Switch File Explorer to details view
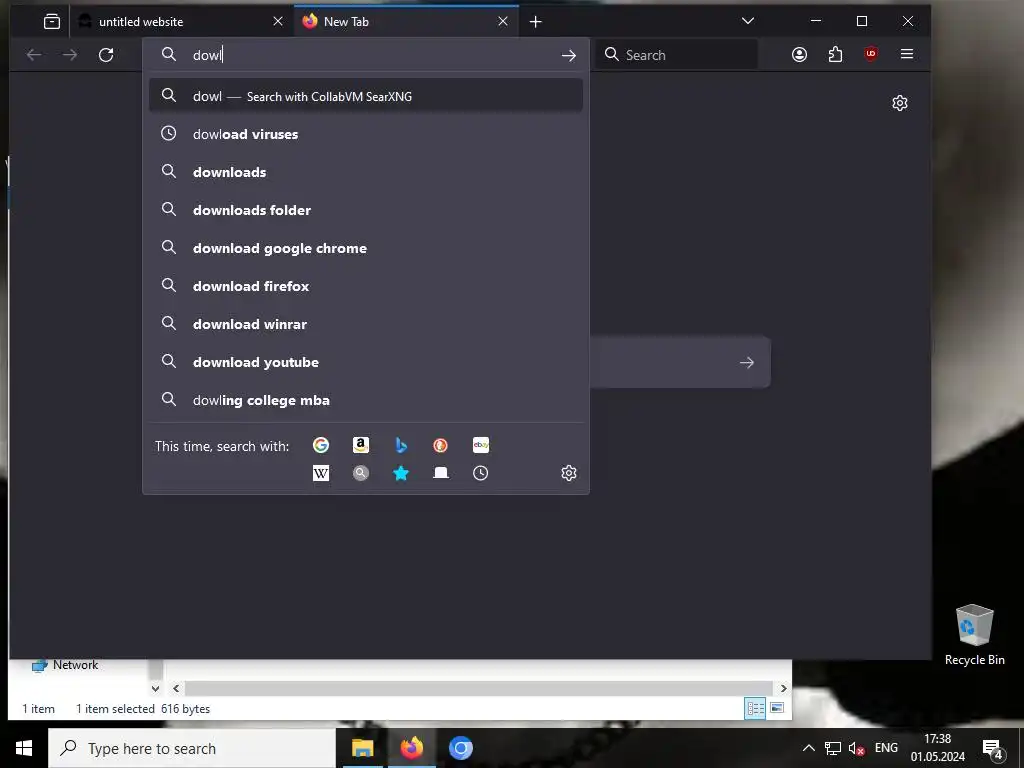 pyautogui.click(x=756, y=708)
